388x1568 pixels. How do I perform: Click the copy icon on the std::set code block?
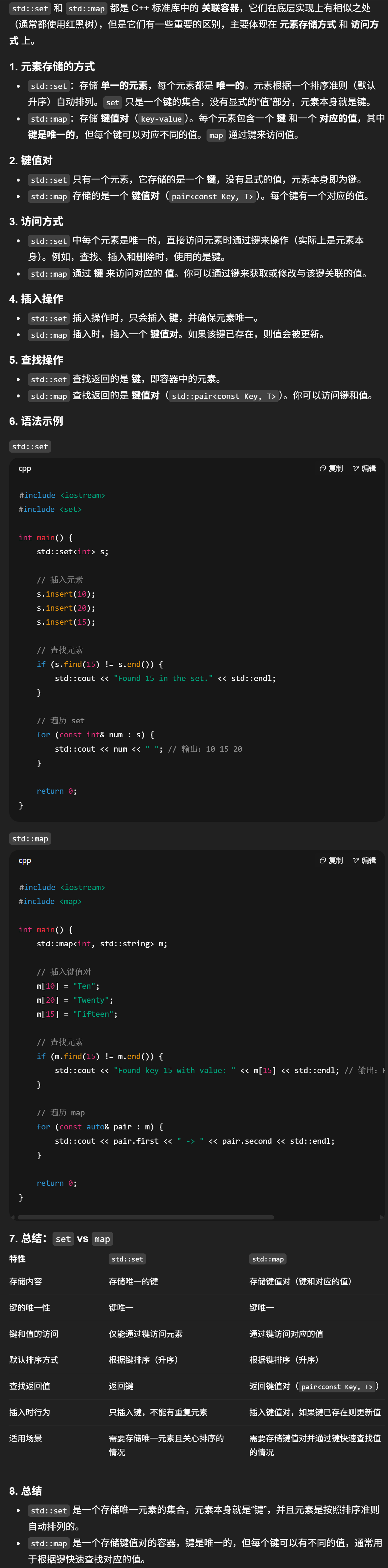point(322,468)
